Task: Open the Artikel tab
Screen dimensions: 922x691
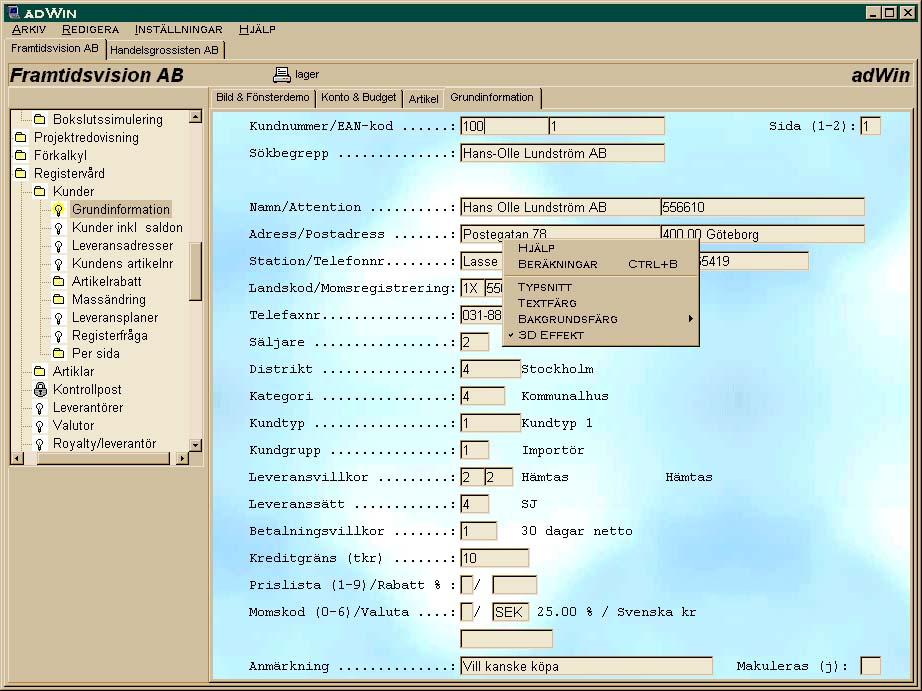Action: click(423, 99)
